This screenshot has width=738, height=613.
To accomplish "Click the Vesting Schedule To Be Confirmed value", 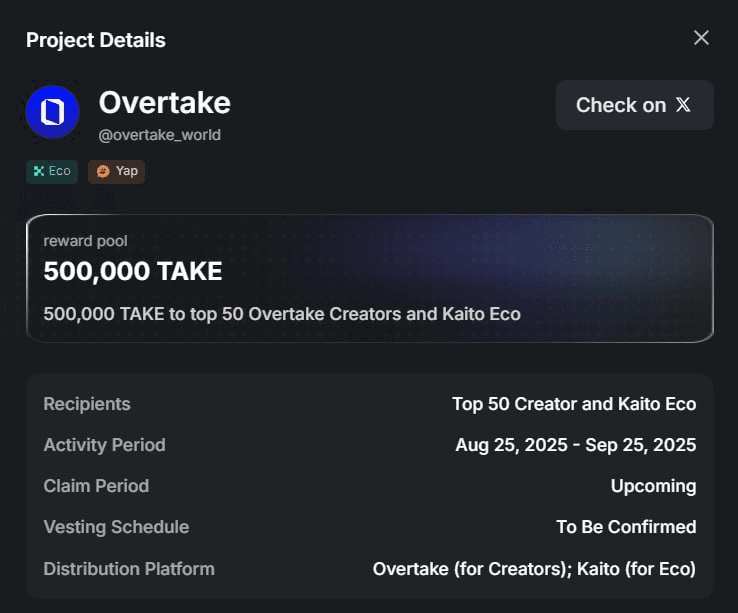I will (x=626, y=527).
